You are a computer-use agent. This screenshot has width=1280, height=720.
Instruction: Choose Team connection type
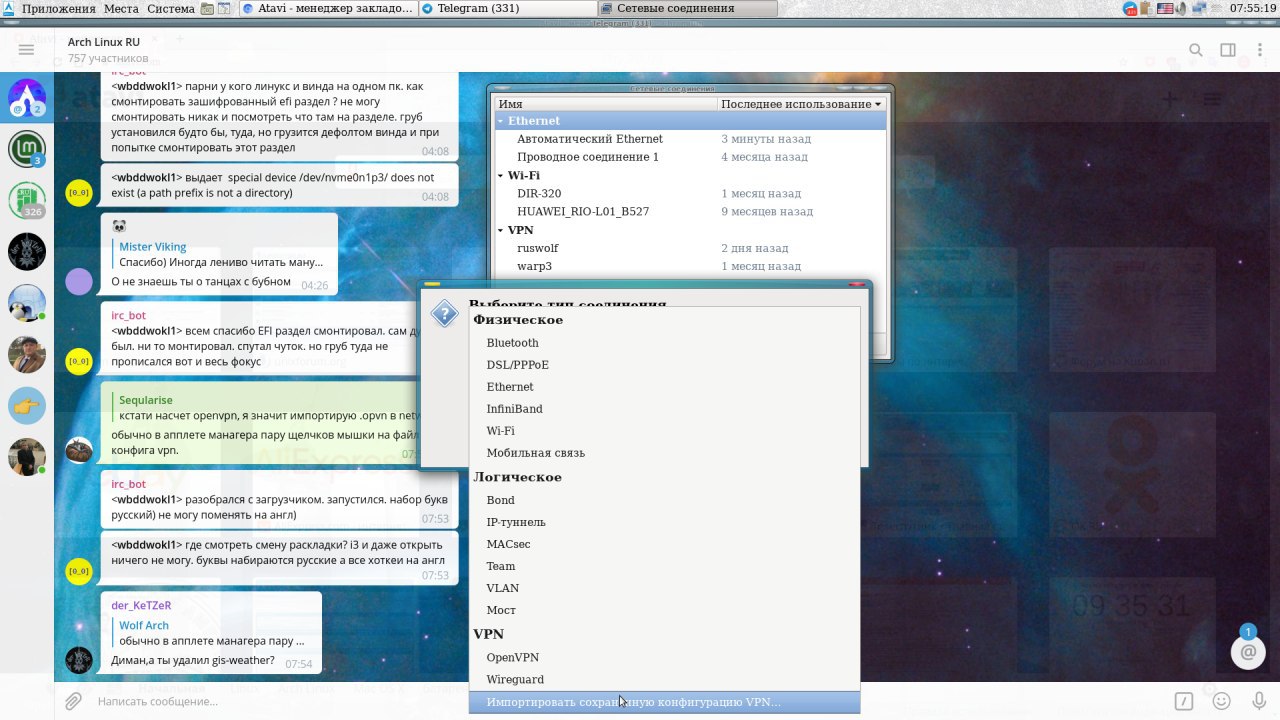pos(664,566)
